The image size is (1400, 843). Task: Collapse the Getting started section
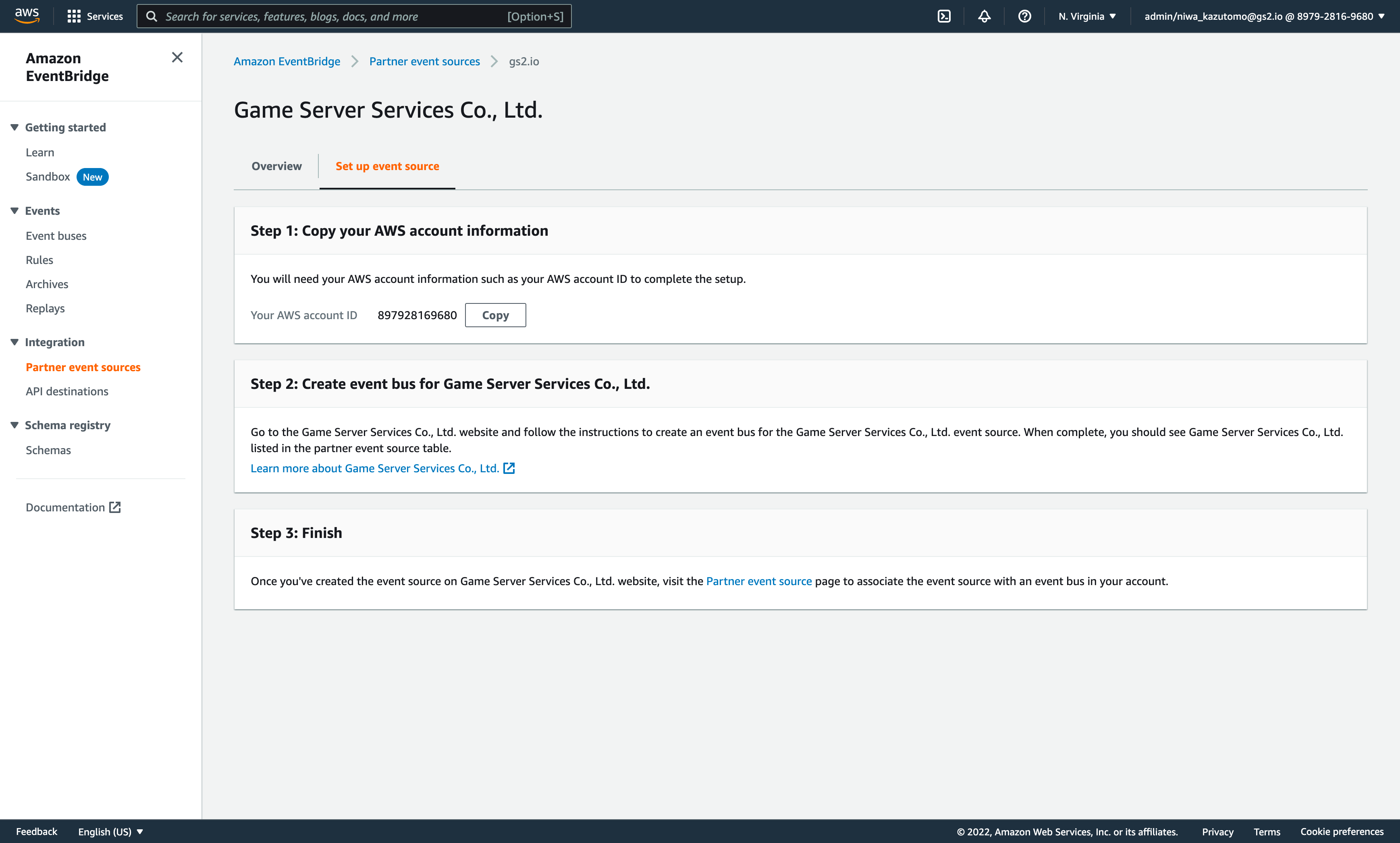(15, 127)
